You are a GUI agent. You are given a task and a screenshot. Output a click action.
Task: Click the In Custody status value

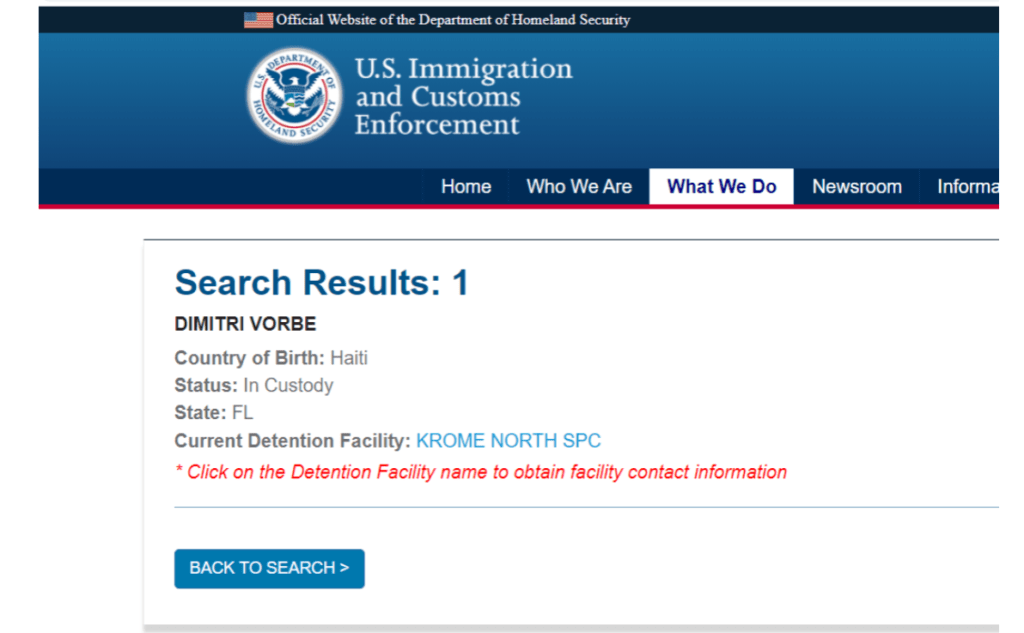pyautogui.click(x=288, y=385)
